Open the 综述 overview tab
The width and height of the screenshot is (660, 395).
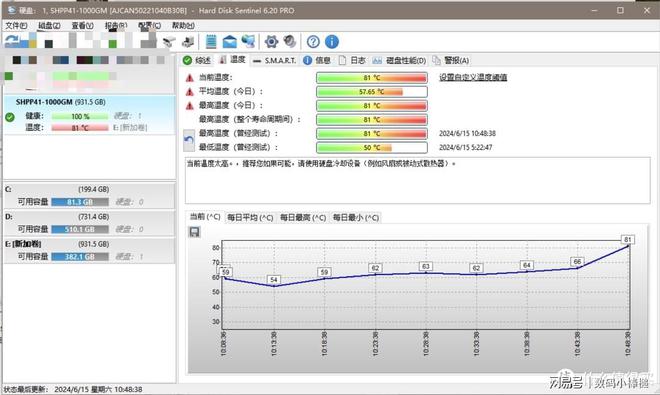tap(197, 61)
